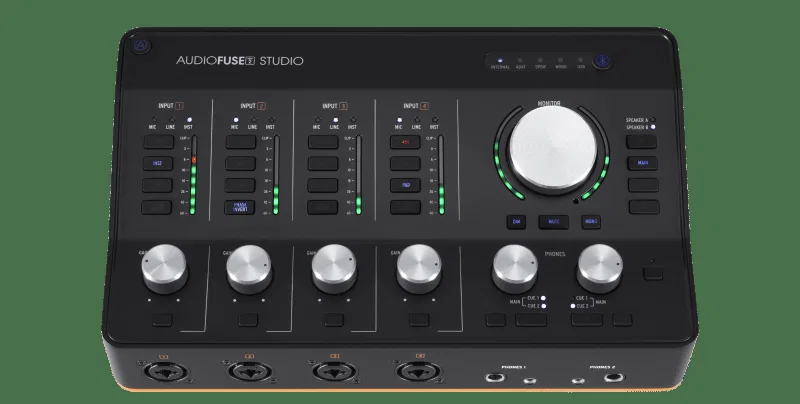Select the ADAT clock source indicator
The image size is (800, 404).
coord(520,60)
